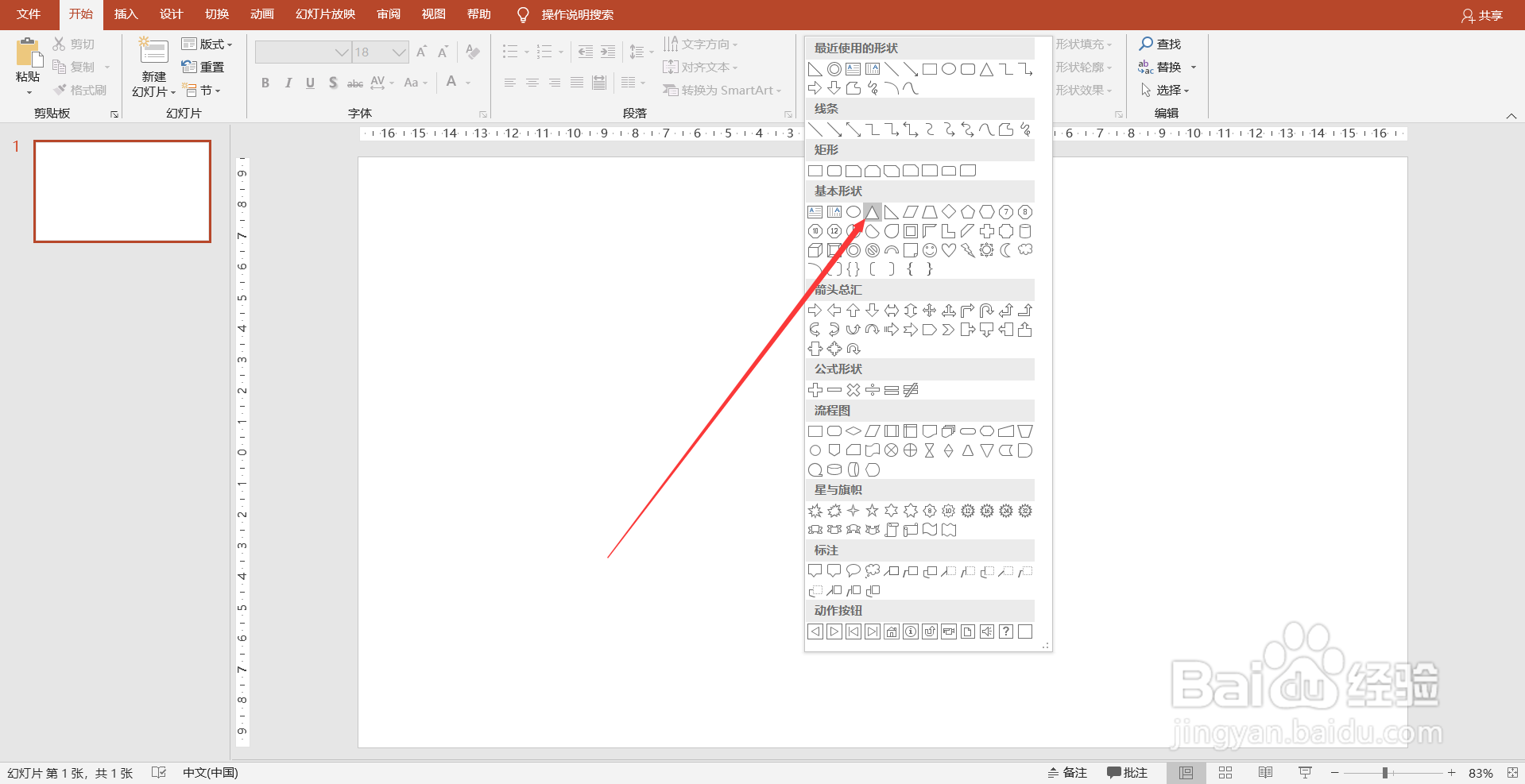Toggle Italic formatting
This screenshot has height=784, width=1525.
(x=288, y=83)
